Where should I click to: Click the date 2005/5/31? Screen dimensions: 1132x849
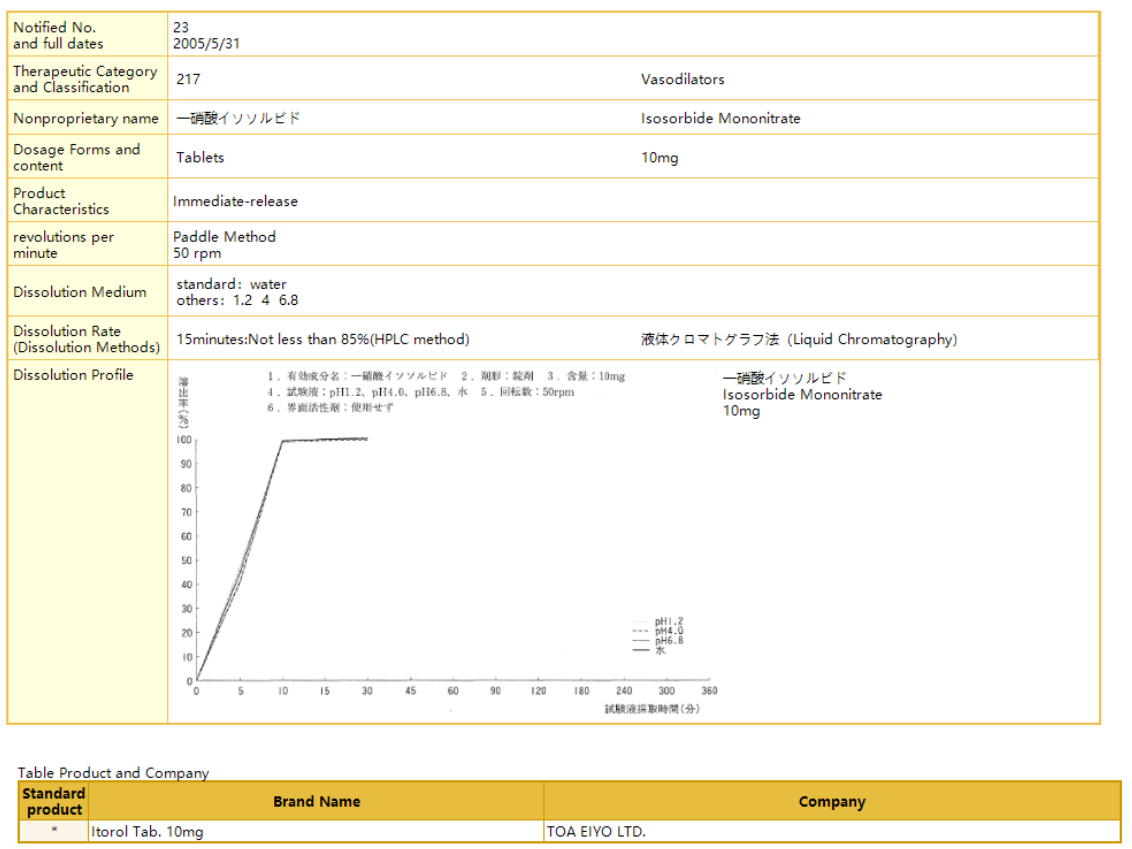[206, 44]
